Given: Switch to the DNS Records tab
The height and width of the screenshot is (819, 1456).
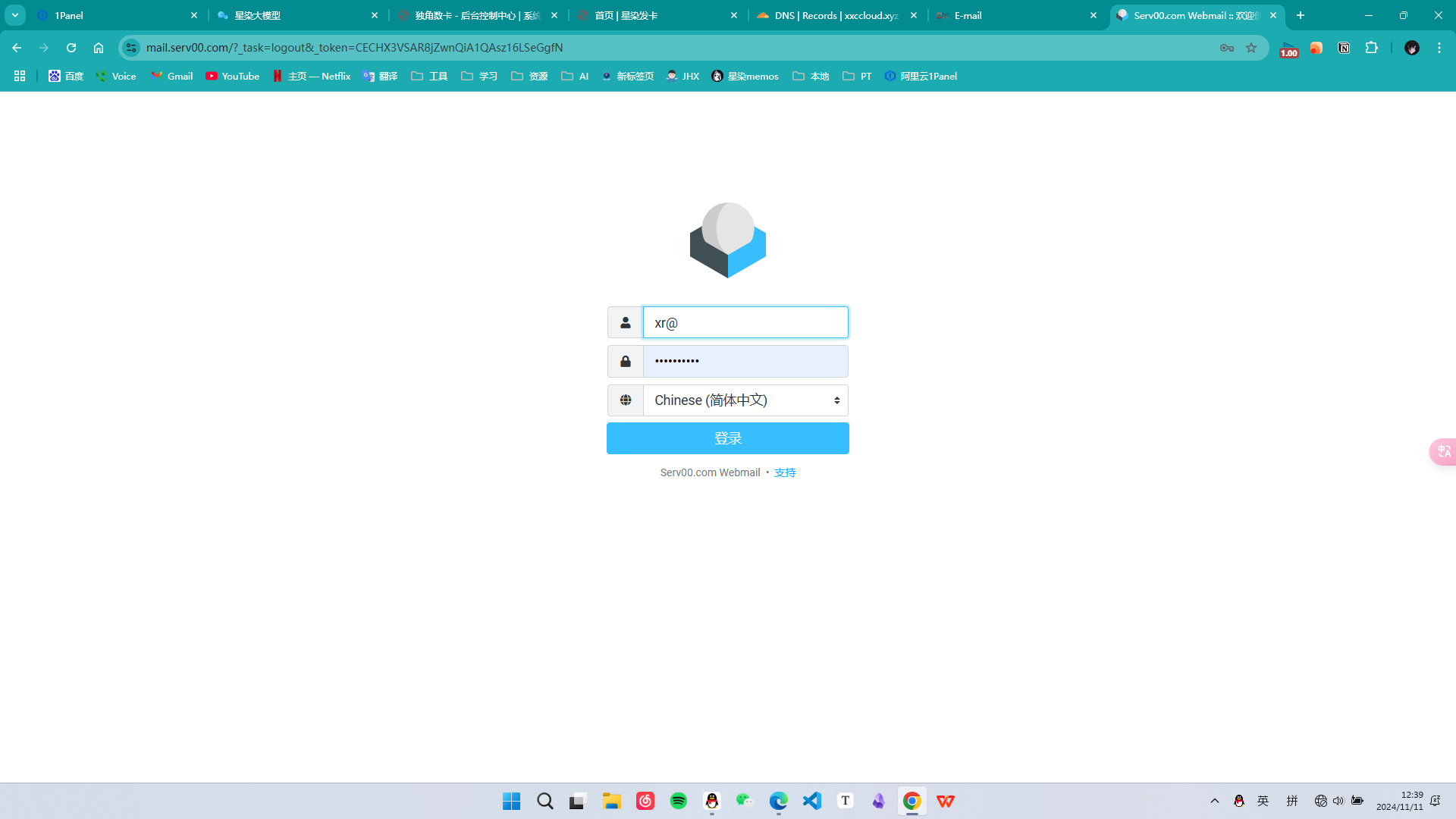Looking at the screenshot, I should tap(834, 15).
